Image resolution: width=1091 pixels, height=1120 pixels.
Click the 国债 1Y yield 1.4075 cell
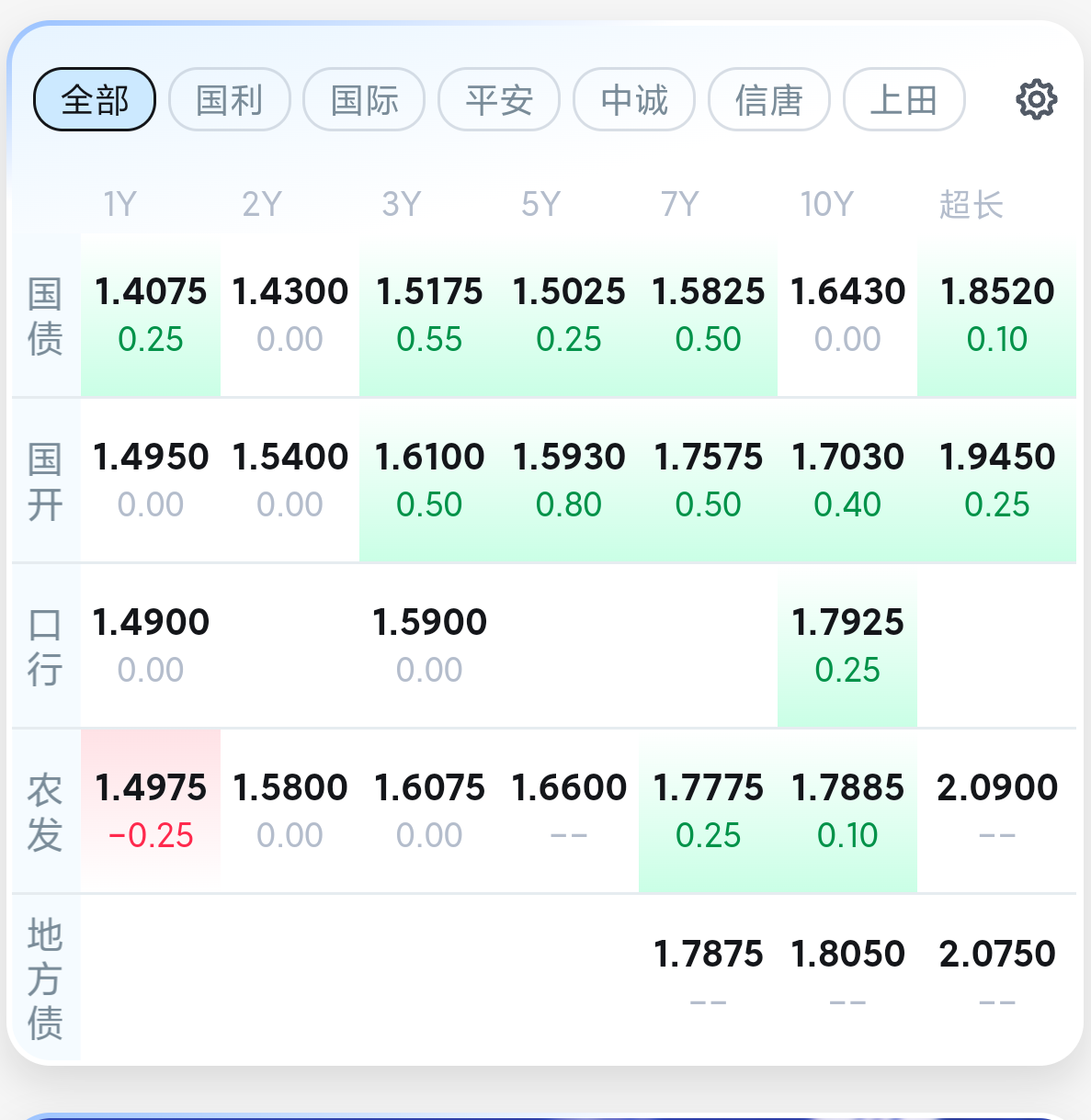[x=151, y=315]
